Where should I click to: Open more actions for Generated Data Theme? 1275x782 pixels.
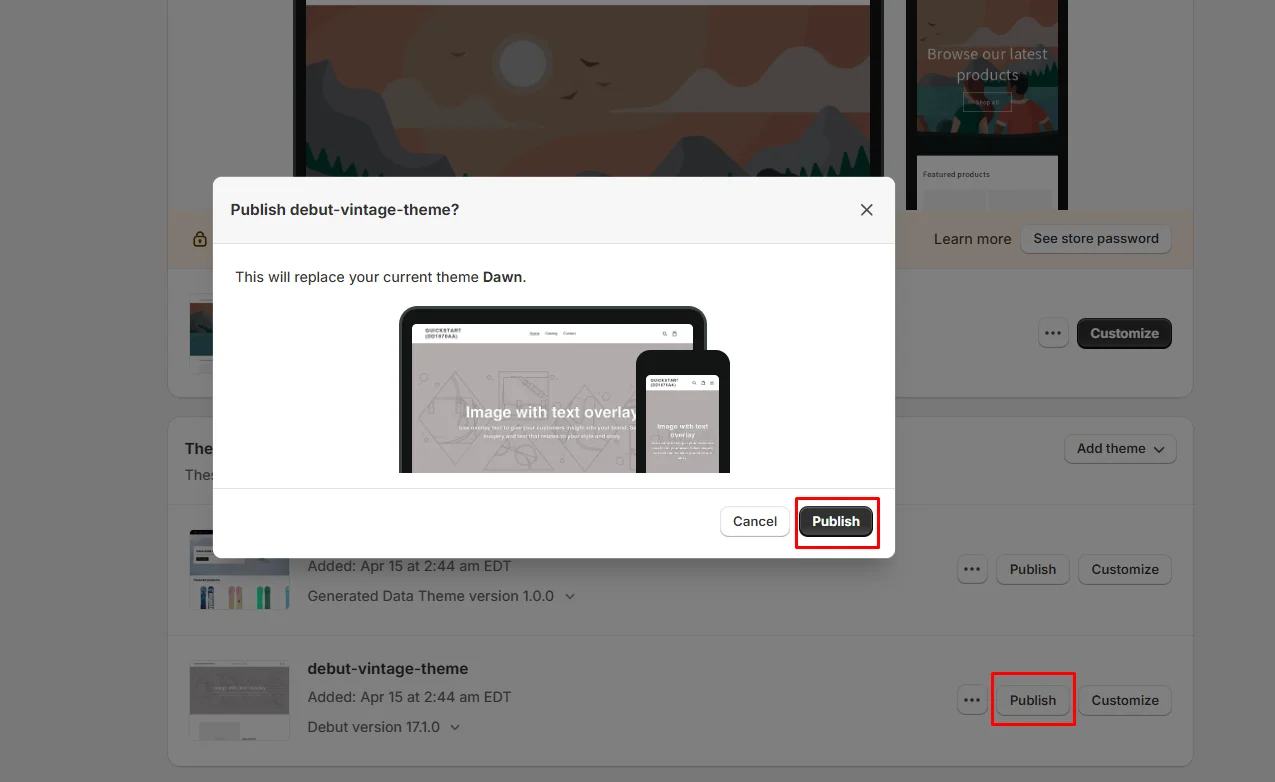pos(972,569)
